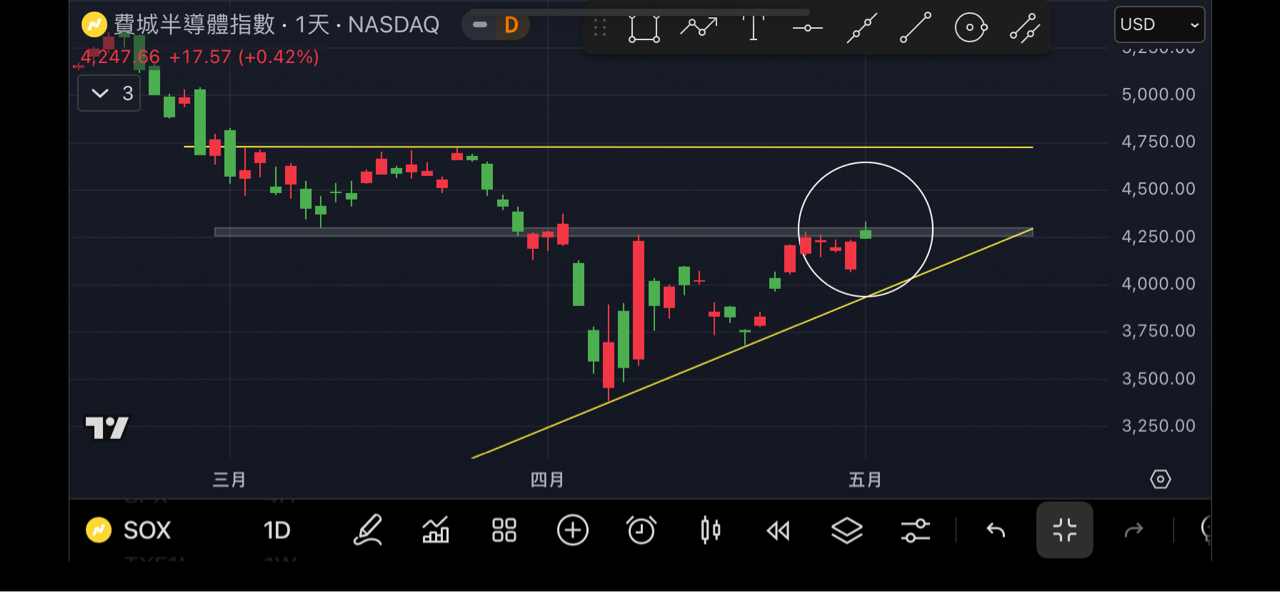Select the arrowed path drawing tool
This screenshot has height=592, width=1280.
[x=699, y=28]
